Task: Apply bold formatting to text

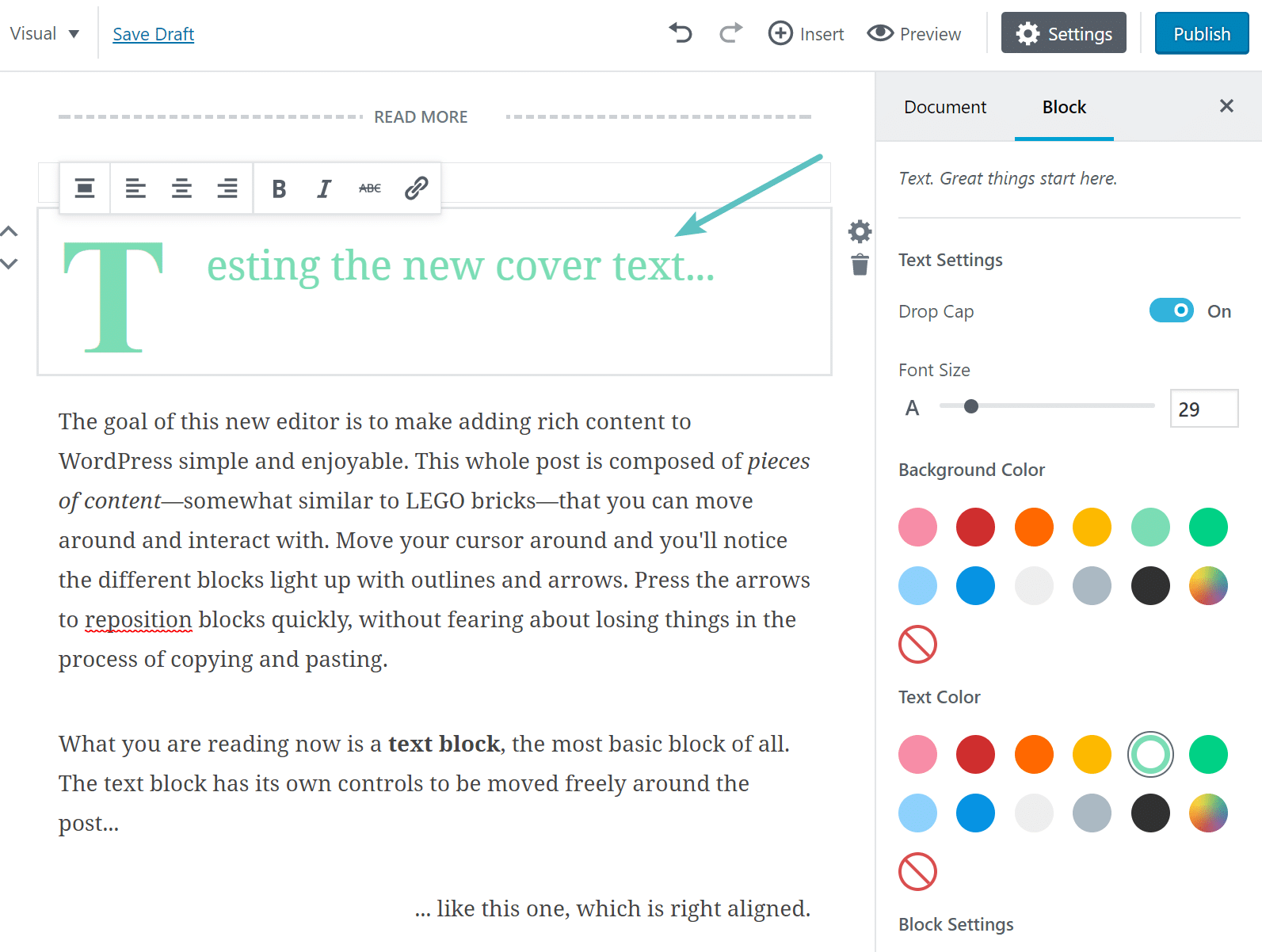Action: [279, 188]
